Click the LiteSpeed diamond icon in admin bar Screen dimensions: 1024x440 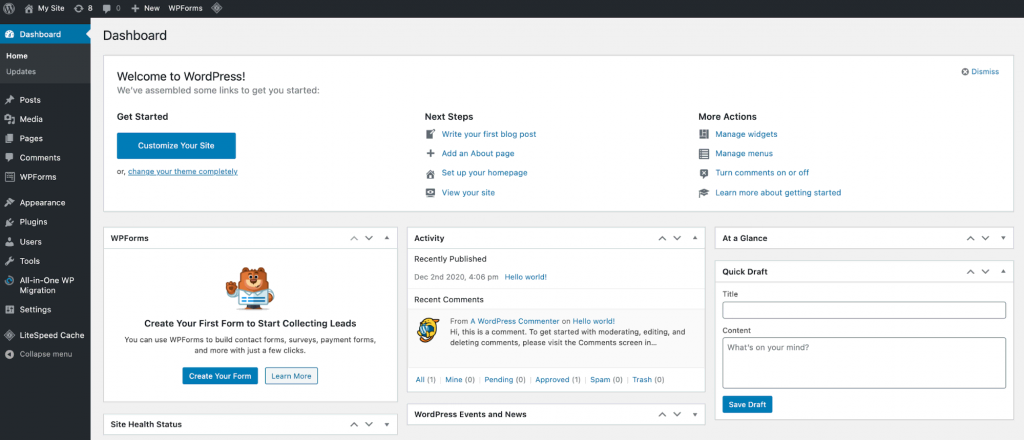pyautogui.click(x=217, y=7)
